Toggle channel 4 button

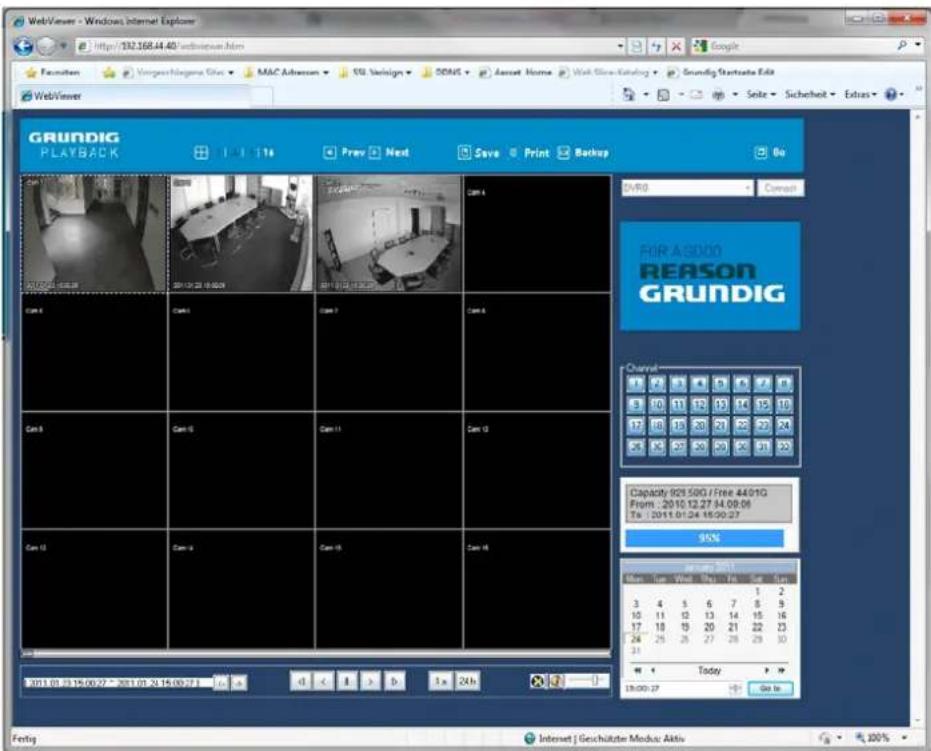pyautogui.click(x=699, y=384)
